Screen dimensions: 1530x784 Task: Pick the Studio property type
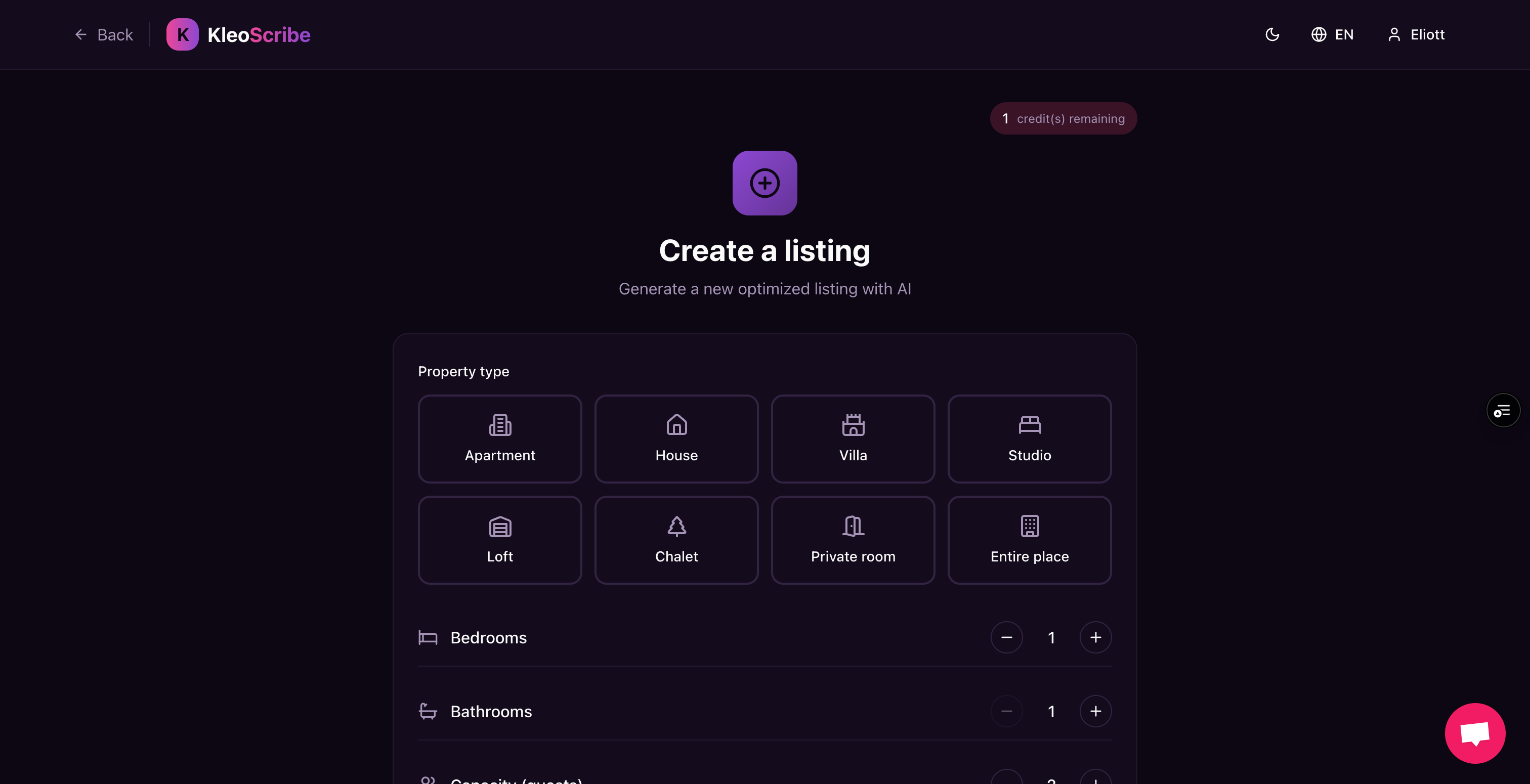[1029, 440]
